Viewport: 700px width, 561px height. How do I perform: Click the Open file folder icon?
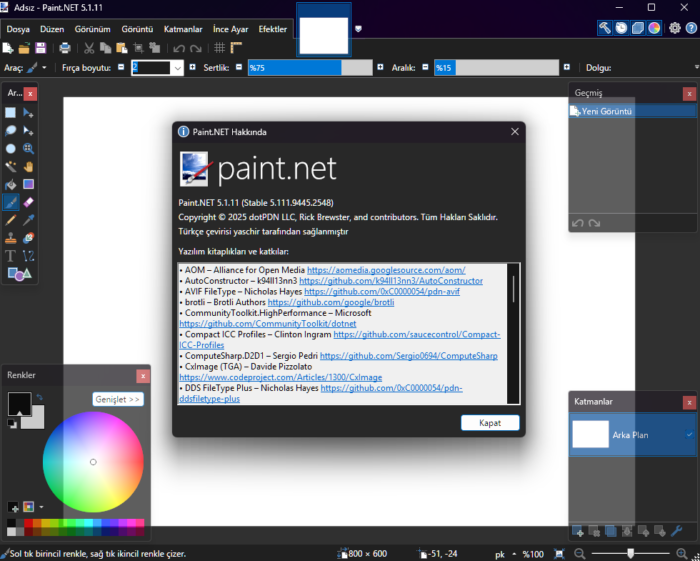[24, 48]
